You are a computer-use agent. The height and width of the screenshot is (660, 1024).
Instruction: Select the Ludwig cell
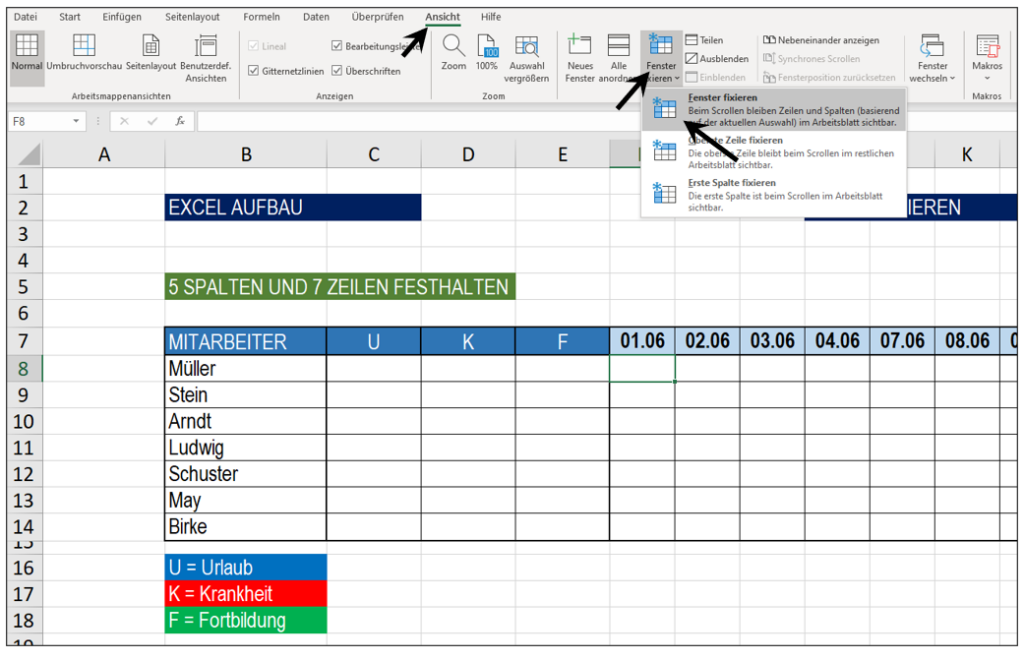[x=246, y=448]
